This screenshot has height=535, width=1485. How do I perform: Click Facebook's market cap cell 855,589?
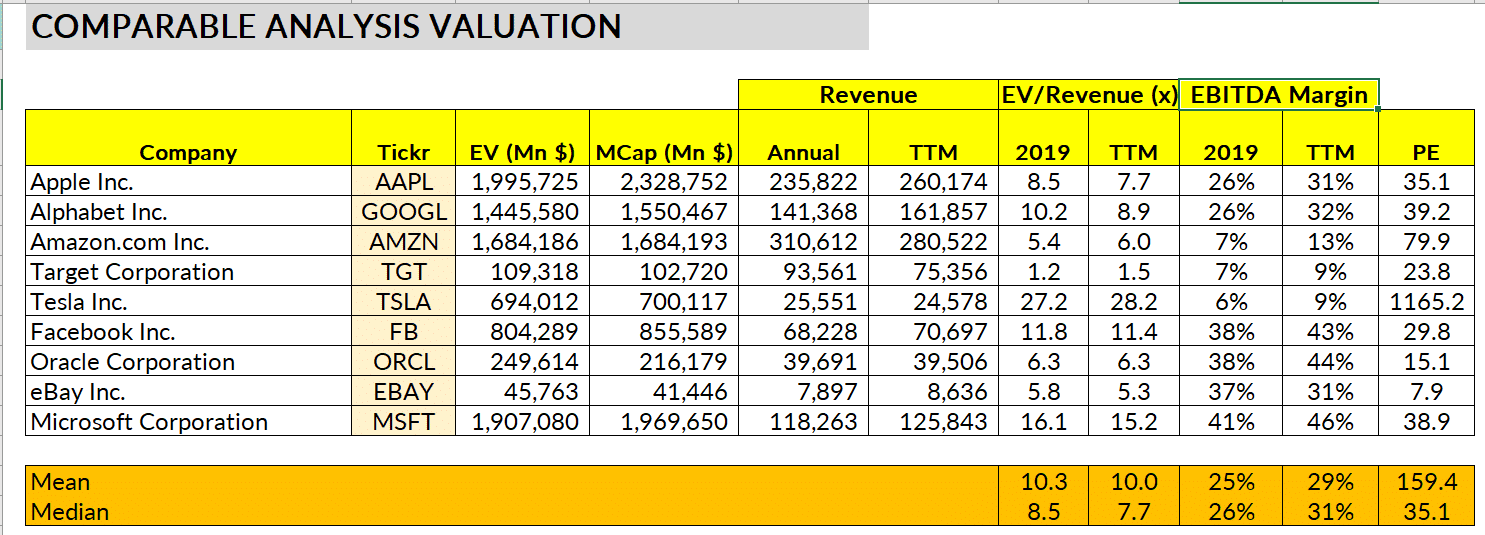(x=664, y=332)
